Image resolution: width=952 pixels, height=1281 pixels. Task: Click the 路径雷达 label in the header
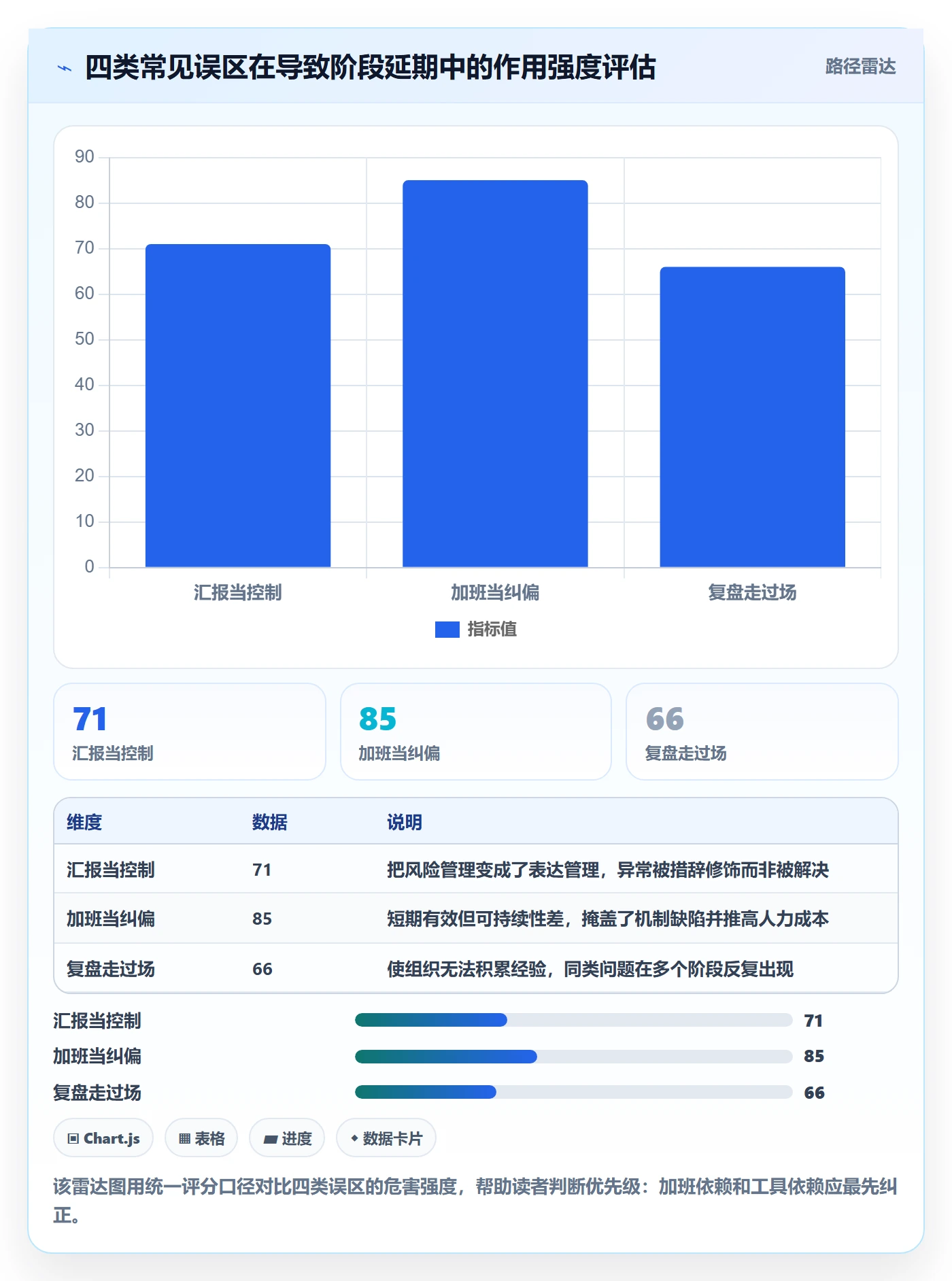pos(860,67)
